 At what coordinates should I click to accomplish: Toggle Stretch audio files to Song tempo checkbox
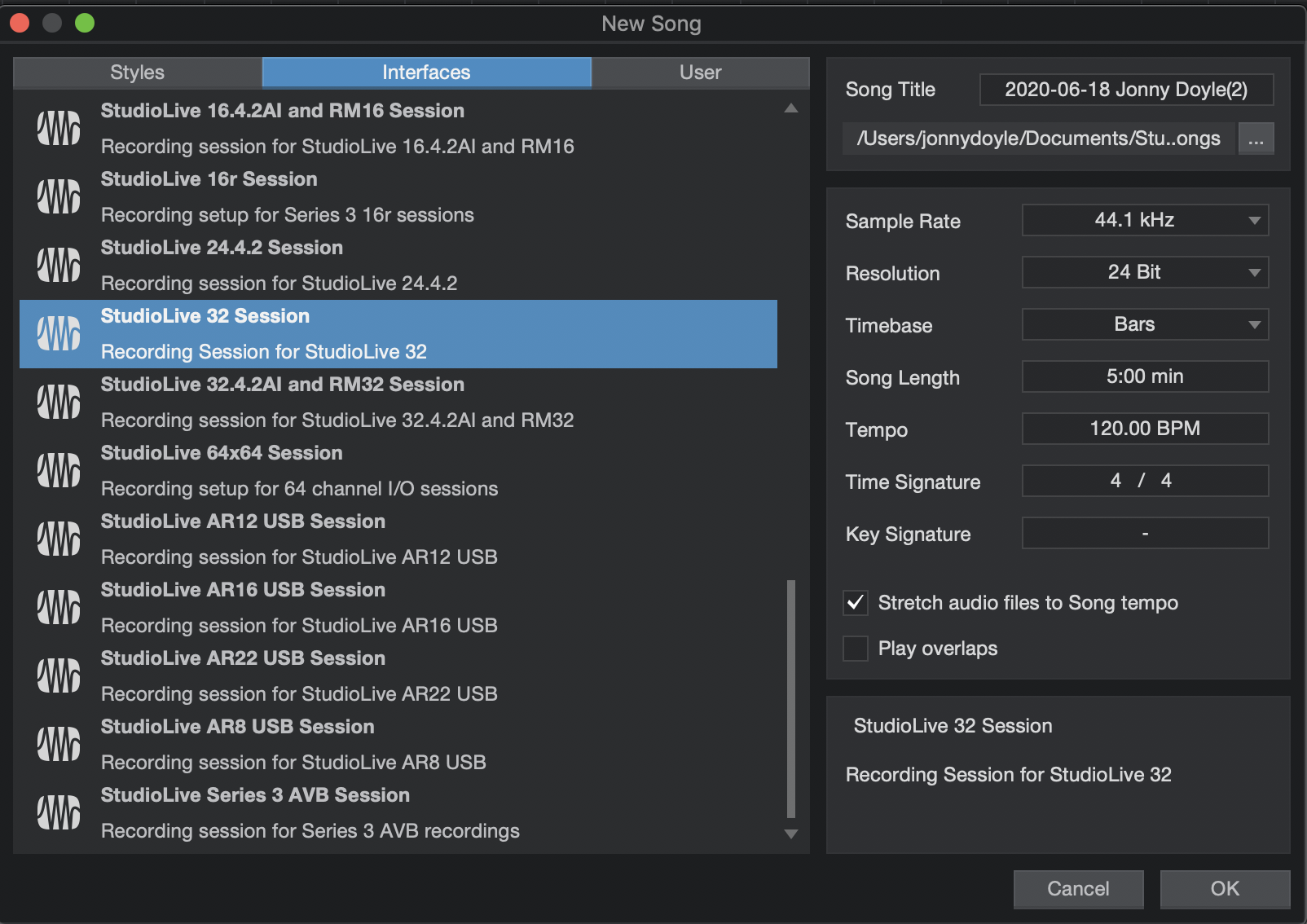coord(856,603)
